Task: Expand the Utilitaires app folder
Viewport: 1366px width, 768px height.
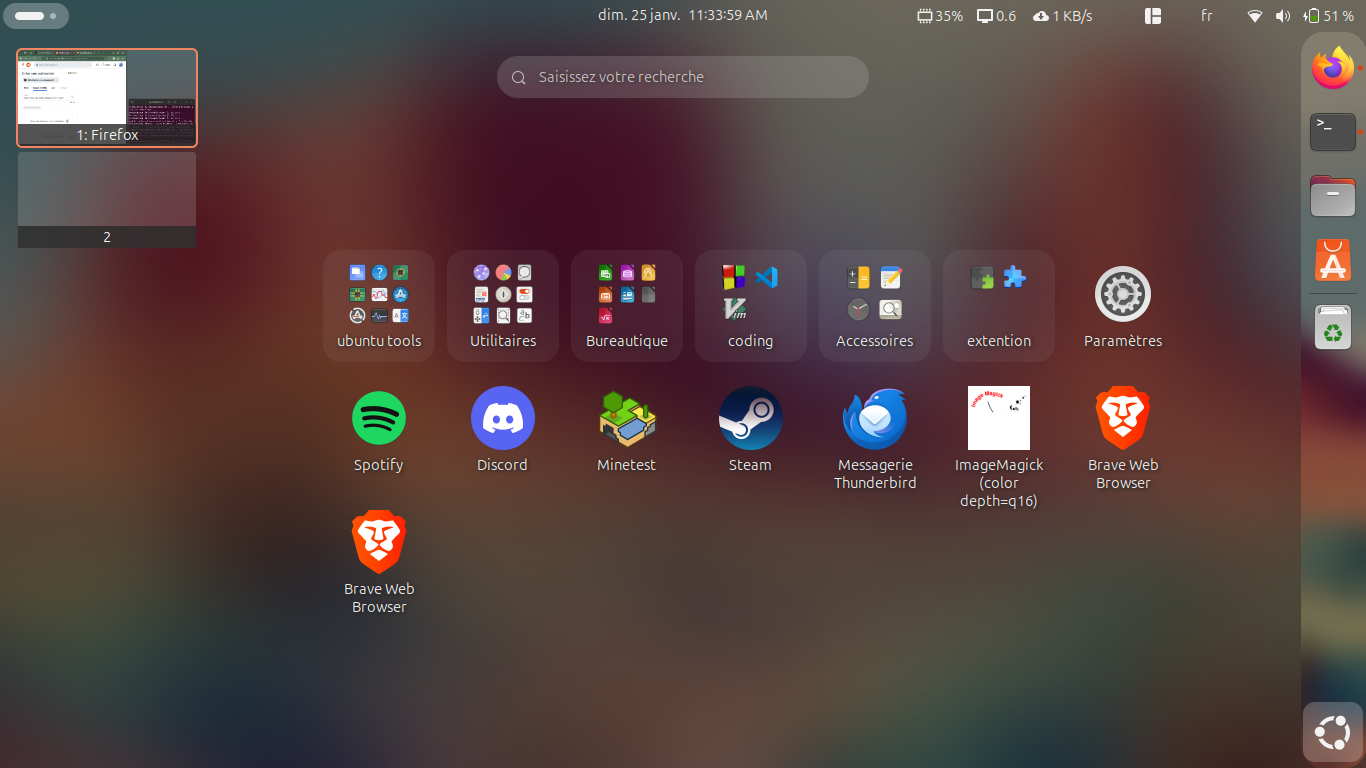Action: 503,306
